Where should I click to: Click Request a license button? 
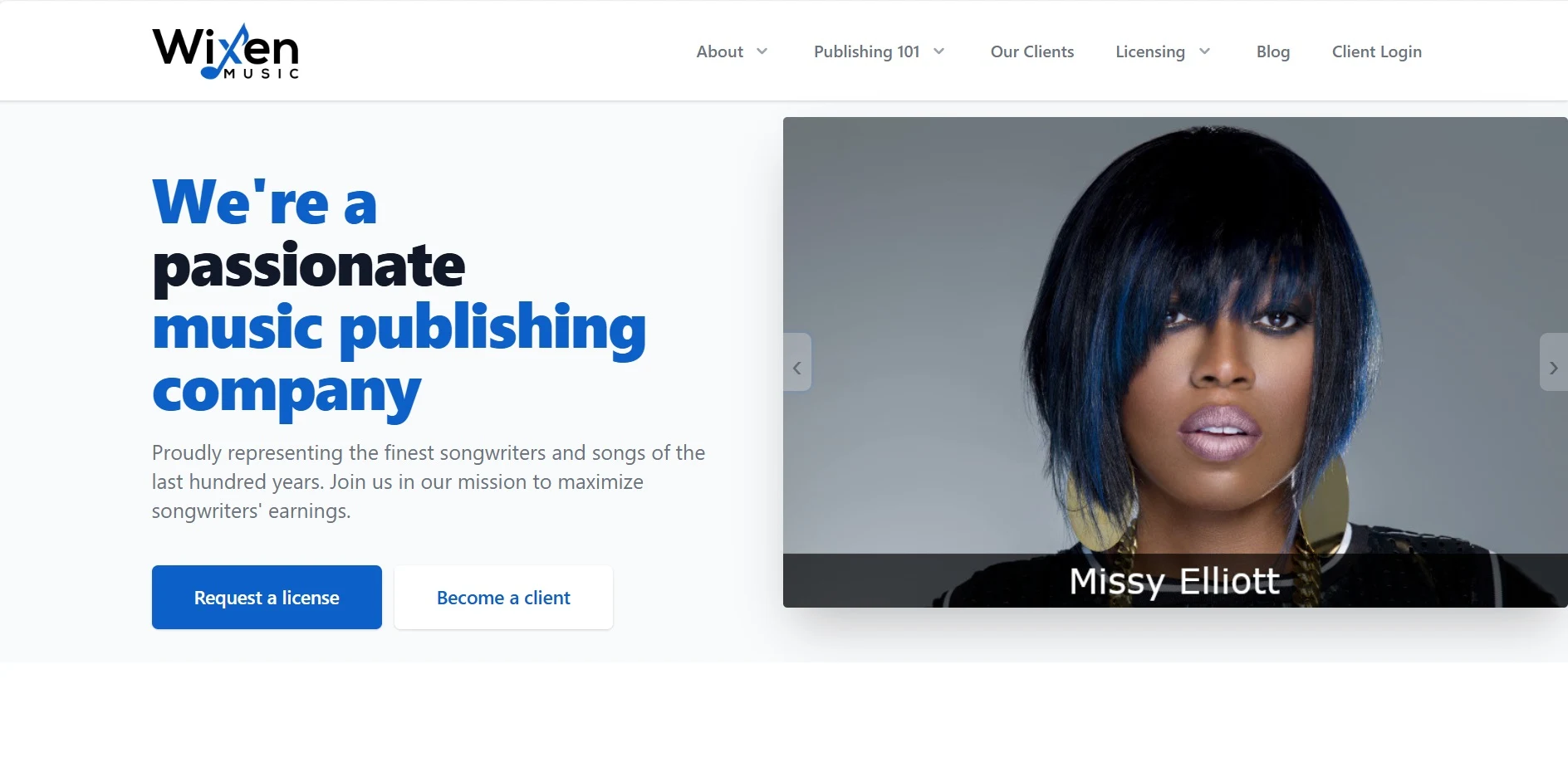tap(267, 597)
